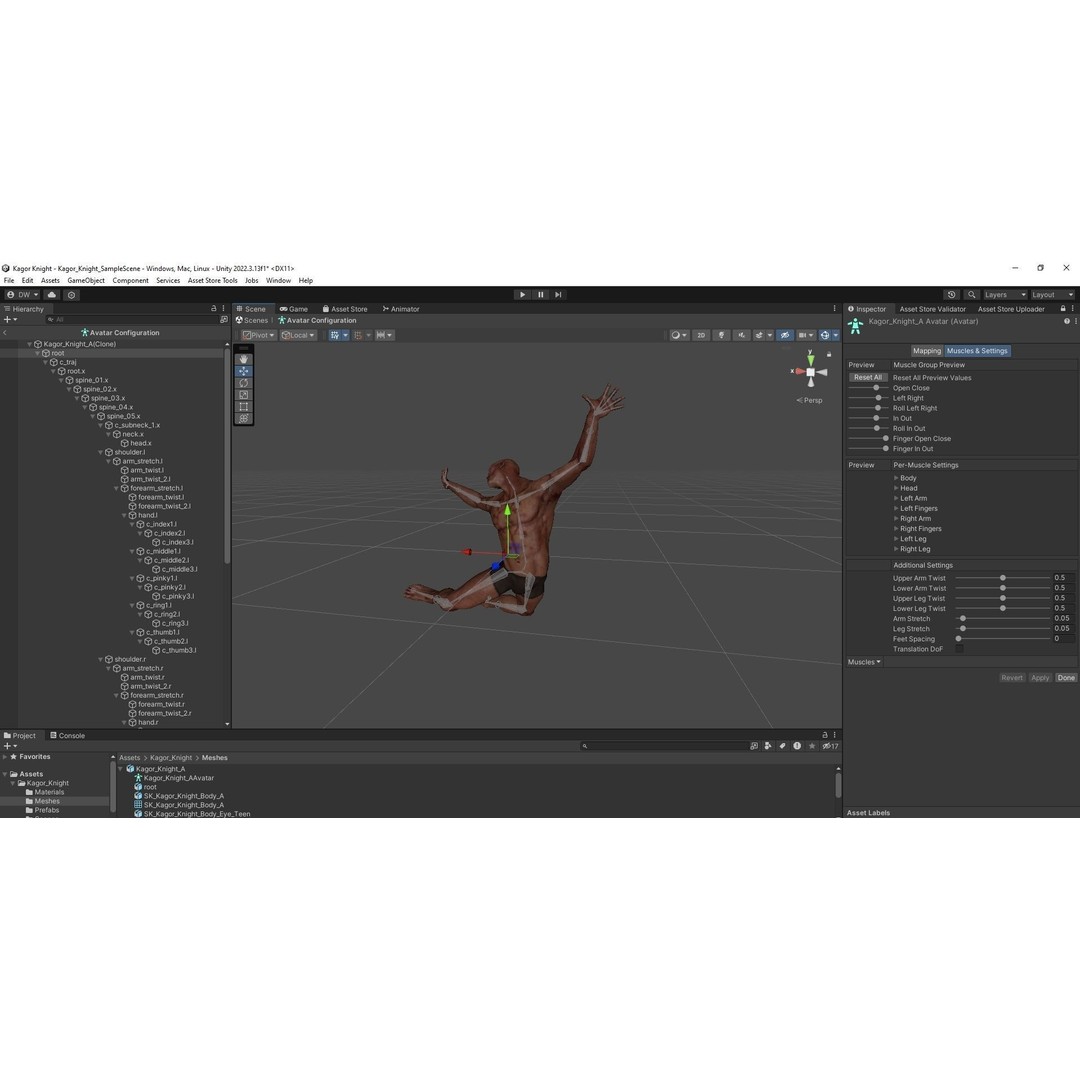The image size is (1080, 1080).
Task: Select the Hand (View) tool
Action: coord(244,360)
